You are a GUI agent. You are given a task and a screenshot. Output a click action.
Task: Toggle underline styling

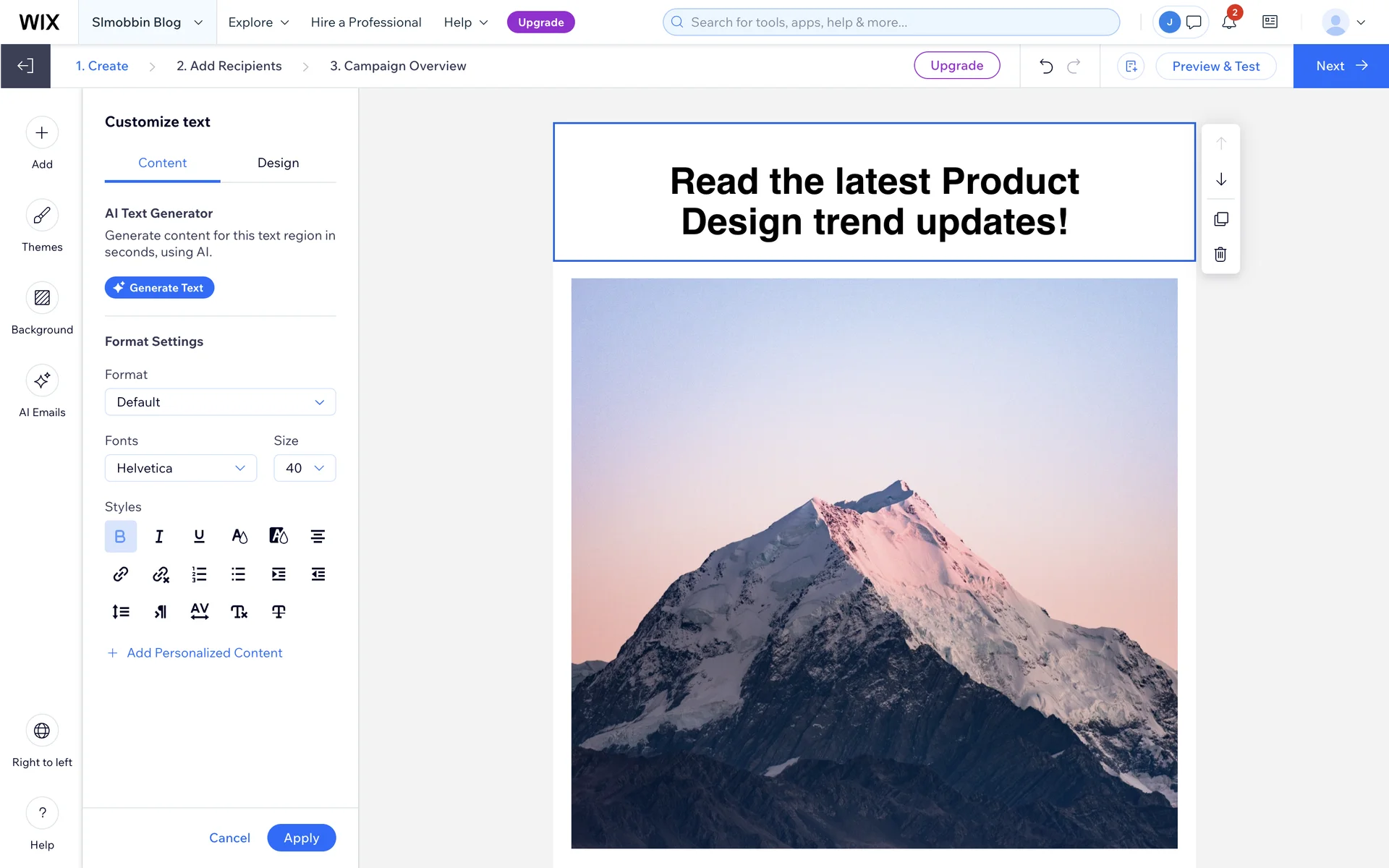[x=199, y=536]
